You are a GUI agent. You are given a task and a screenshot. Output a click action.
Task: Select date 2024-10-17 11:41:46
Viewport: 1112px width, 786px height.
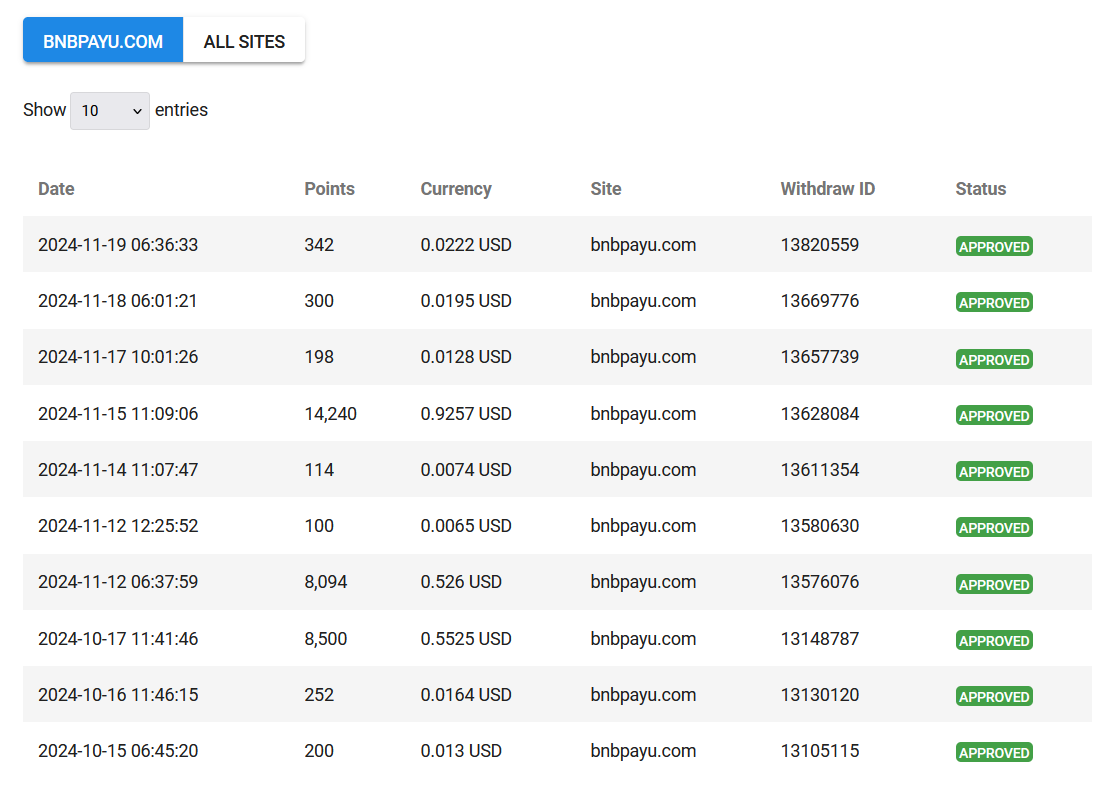(118, 638)
